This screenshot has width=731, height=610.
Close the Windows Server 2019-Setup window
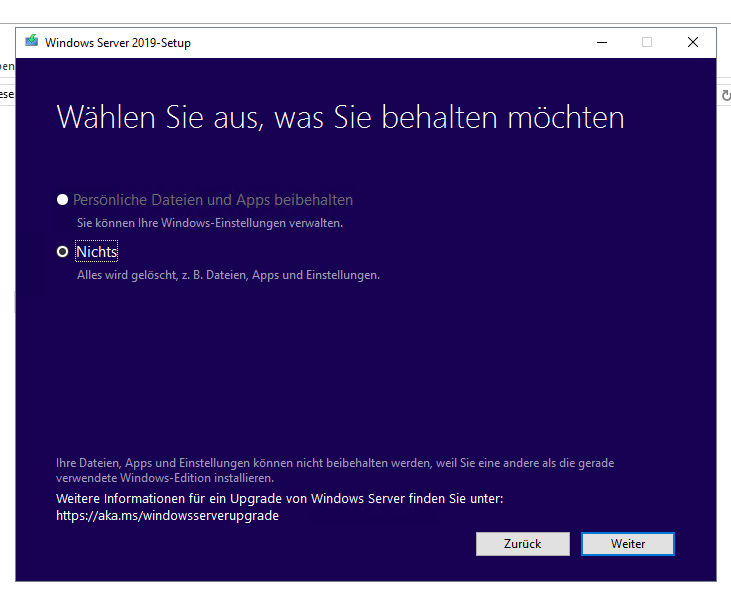pos(693,42)
